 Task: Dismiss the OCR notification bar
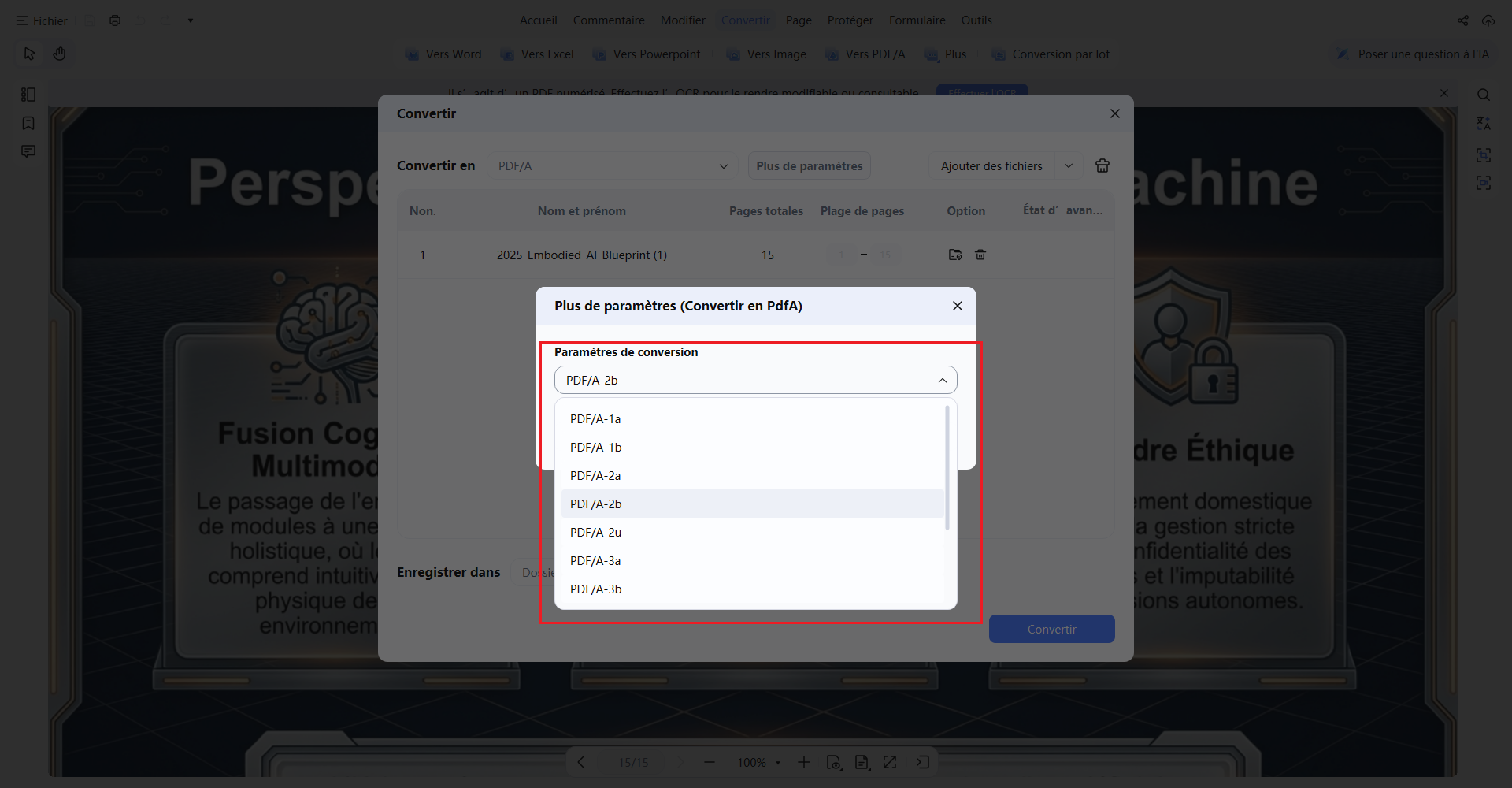1444,93
